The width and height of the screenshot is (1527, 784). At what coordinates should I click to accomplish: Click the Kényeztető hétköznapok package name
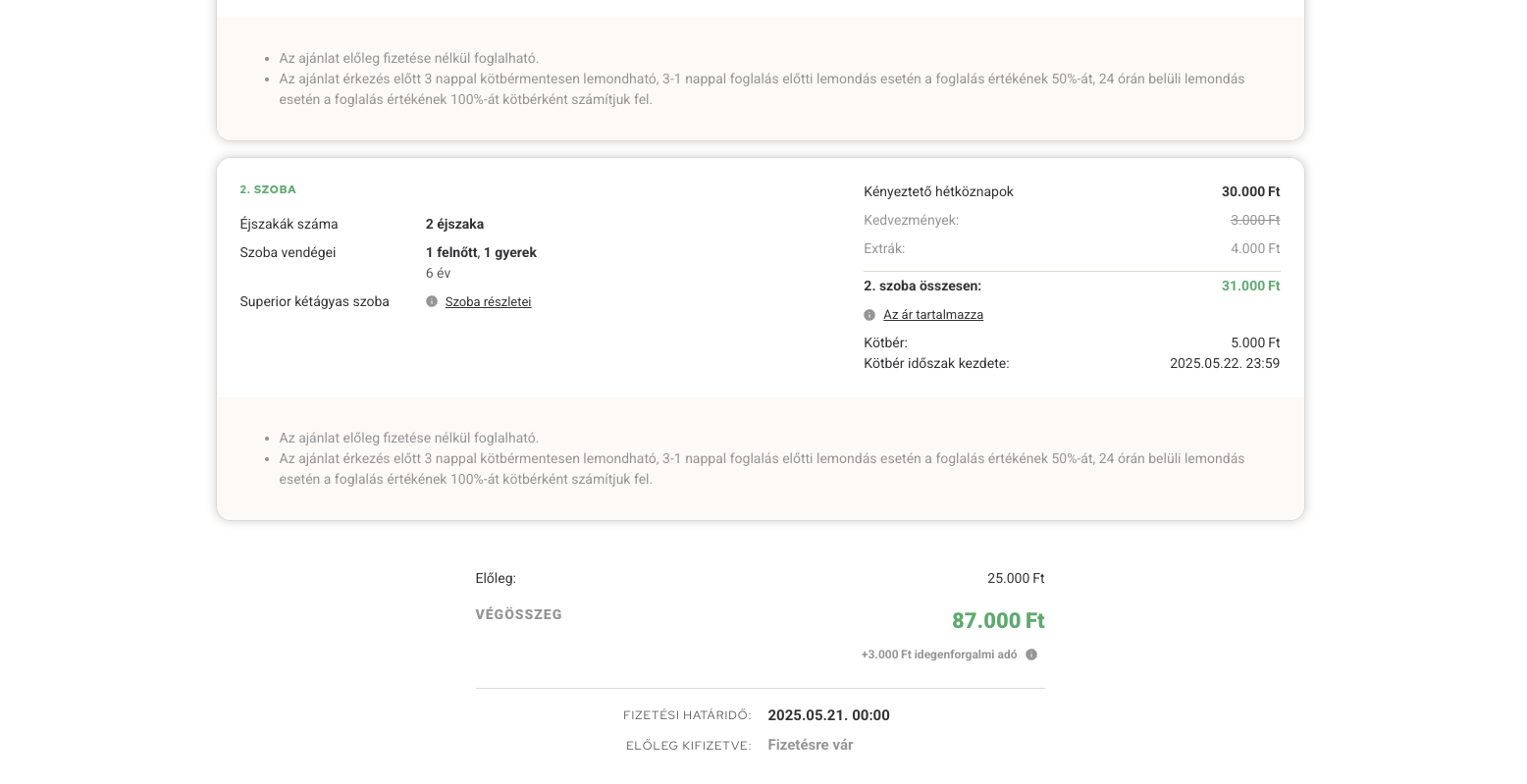(938, 191)
